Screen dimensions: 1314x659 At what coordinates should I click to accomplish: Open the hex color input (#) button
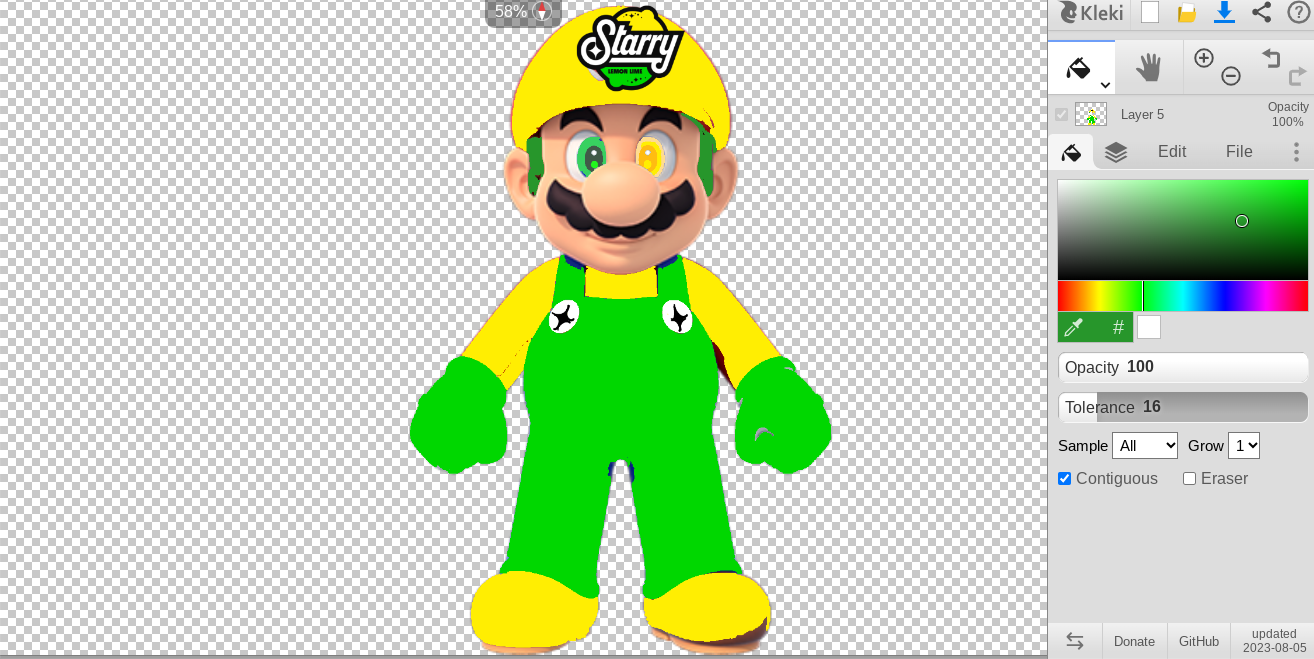tap(1117, 327)
